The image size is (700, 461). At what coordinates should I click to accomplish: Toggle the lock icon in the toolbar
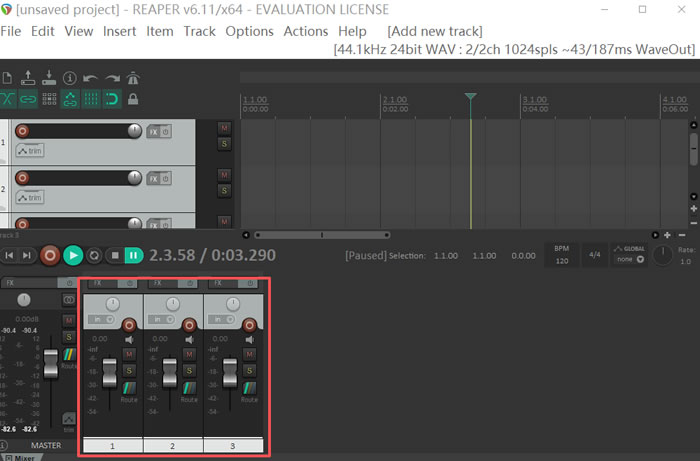[132, 99]
